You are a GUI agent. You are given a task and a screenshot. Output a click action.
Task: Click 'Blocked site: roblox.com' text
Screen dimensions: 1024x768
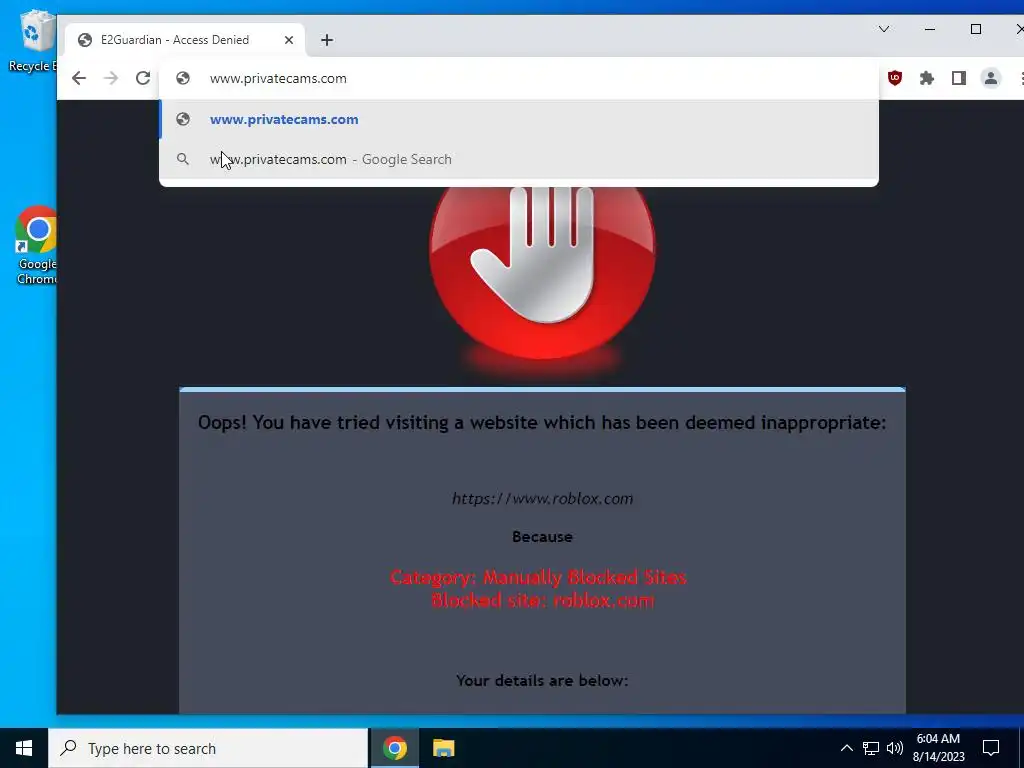coord(542,600)
